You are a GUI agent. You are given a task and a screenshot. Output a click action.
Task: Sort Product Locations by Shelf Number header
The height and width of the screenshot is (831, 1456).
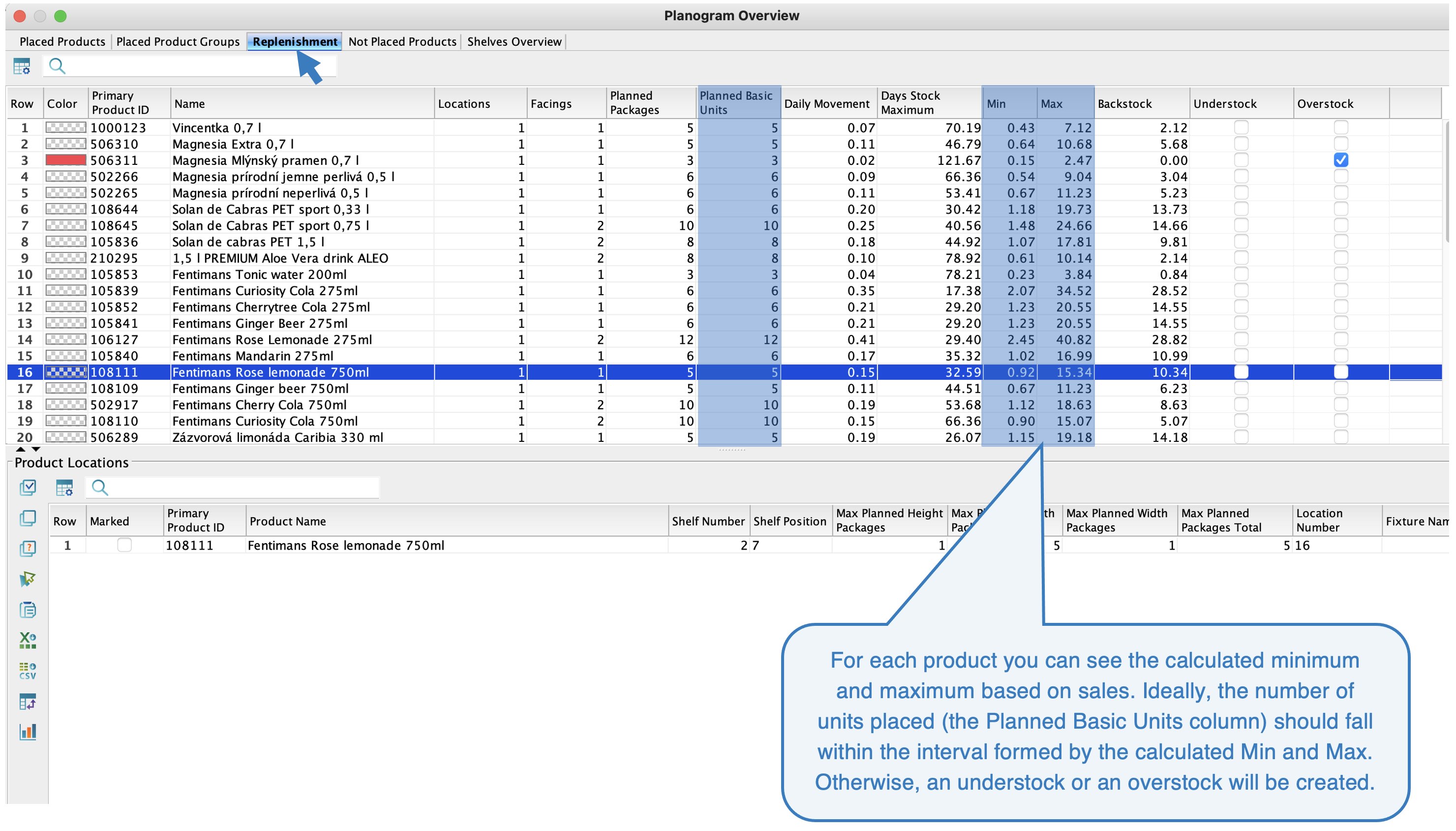pyautogui.click(x=709, y=521)
